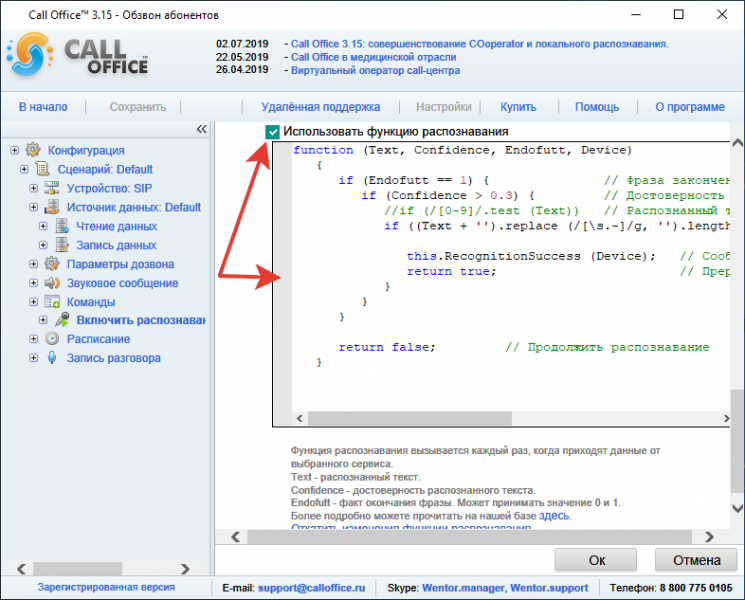
Task: Maximize the Call Office window
Action: coord(678,14)
